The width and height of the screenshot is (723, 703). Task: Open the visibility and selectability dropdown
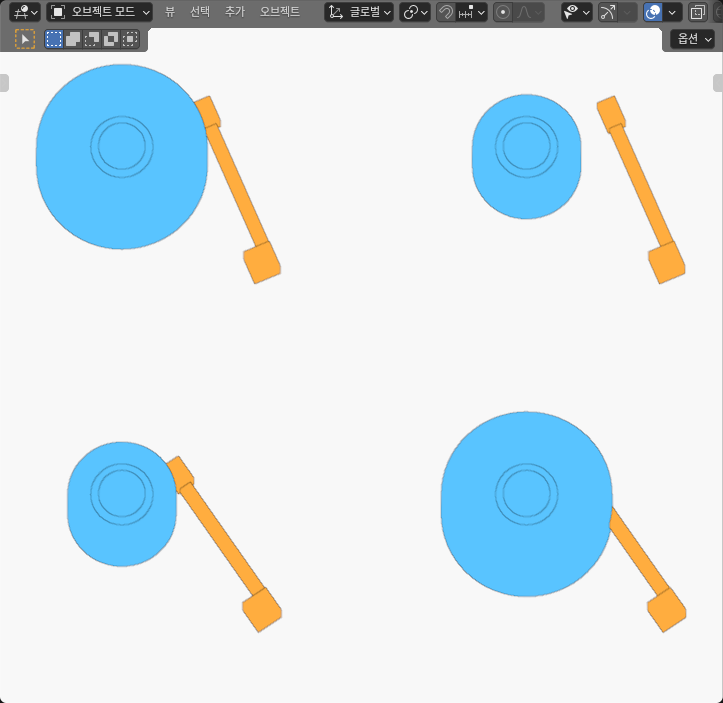pos(577,12)
